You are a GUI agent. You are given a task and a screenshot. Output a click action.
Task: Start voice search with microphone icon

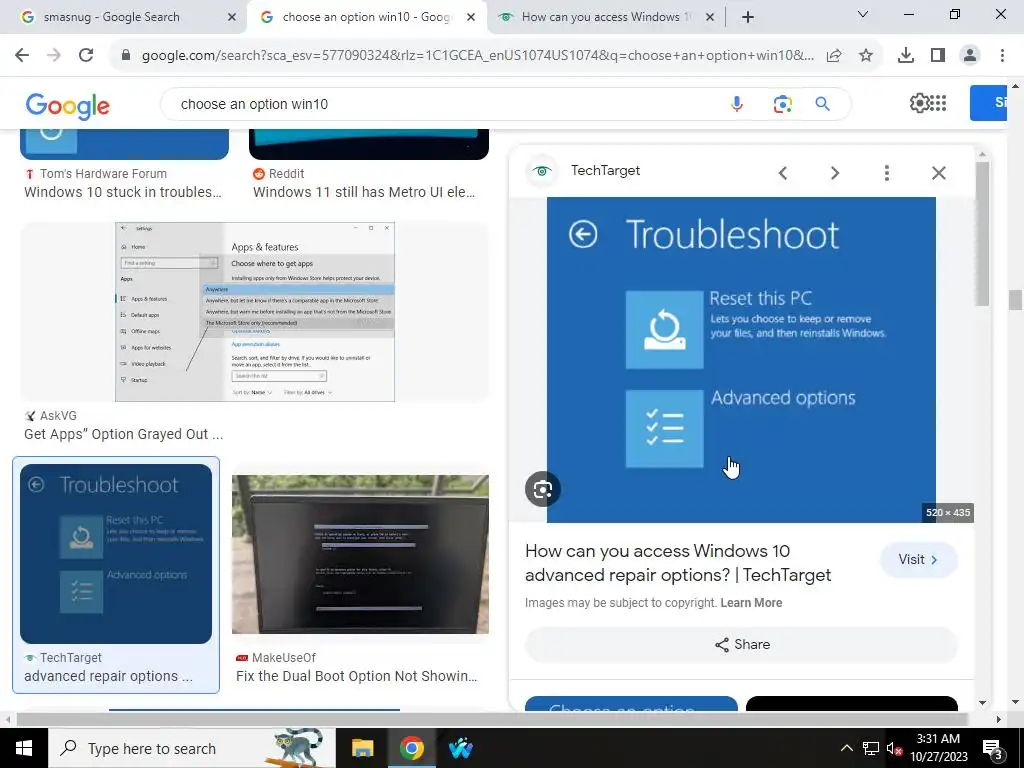[x=737, y=104]
